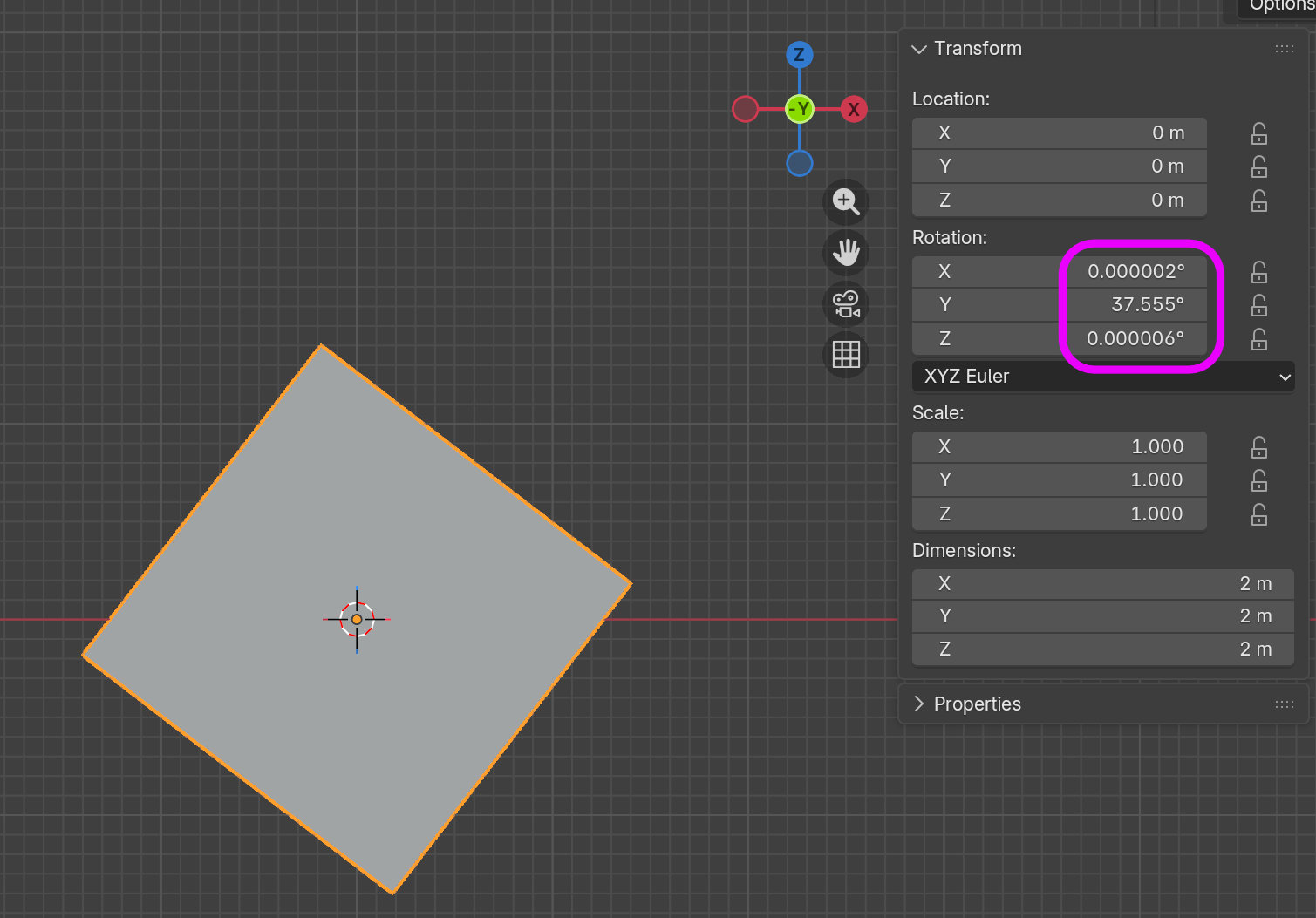Screen dimensions: 1316x918
Task: Click the pan hand viewport icon
Action: click(x=846, y=253)
